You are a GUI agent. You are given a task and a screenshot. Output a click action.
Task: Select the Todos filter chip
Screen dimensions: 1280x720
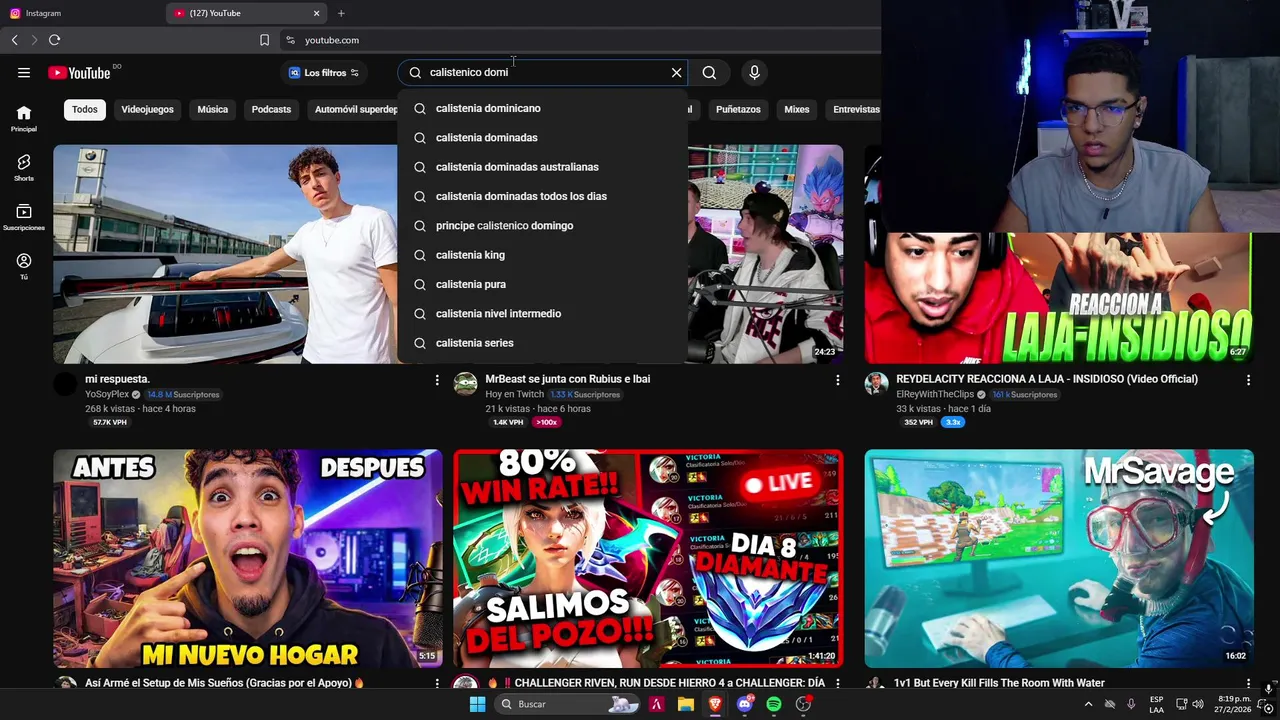85,109
